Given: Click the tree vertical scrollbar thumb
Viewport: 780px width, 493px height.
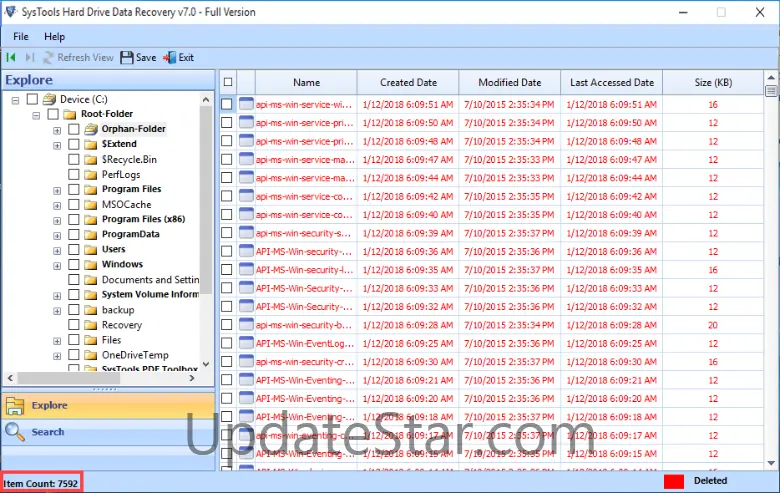Looking at the screenshot, I should (206, 199).
